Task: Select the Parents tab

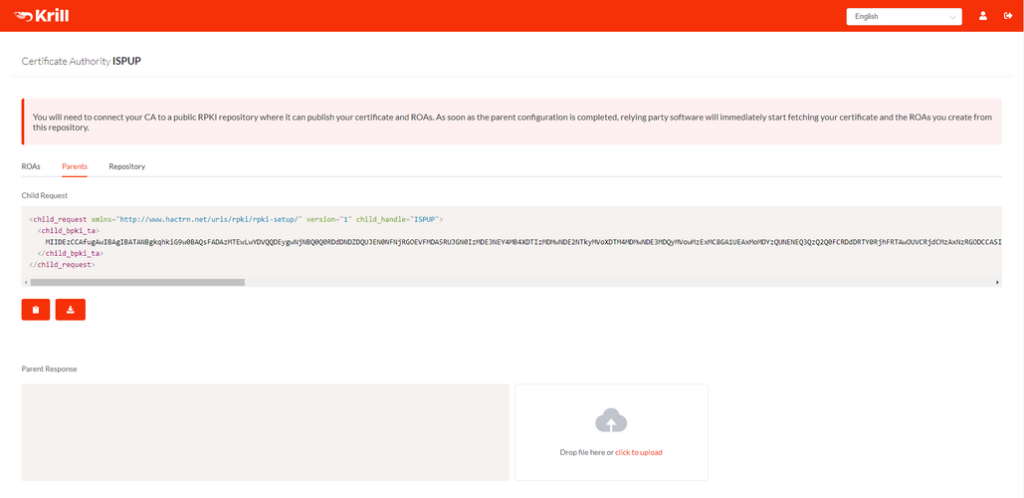Action: coord(75,166)
